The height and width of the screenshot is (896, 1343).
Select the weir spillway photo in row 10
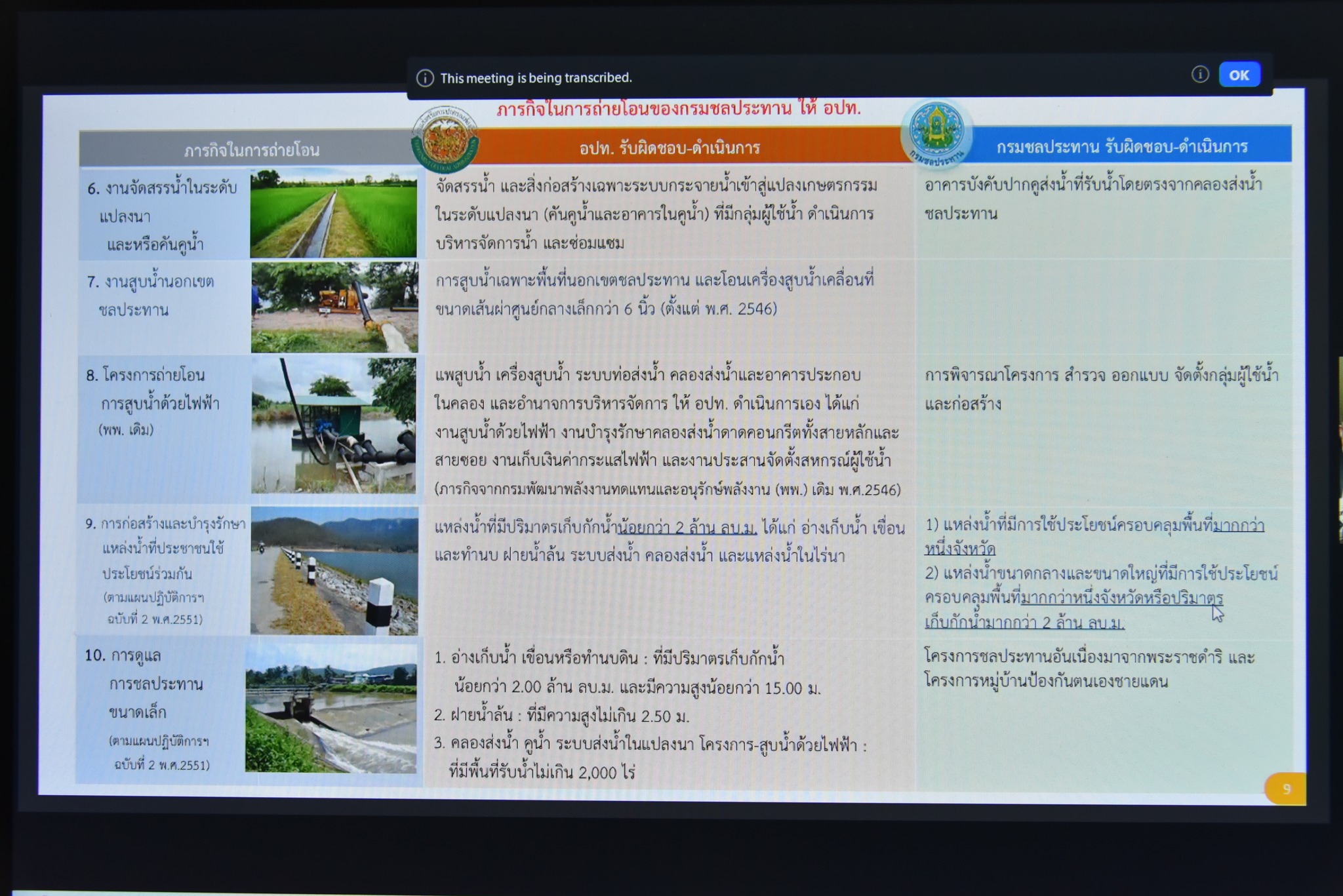tap(331, 708)
